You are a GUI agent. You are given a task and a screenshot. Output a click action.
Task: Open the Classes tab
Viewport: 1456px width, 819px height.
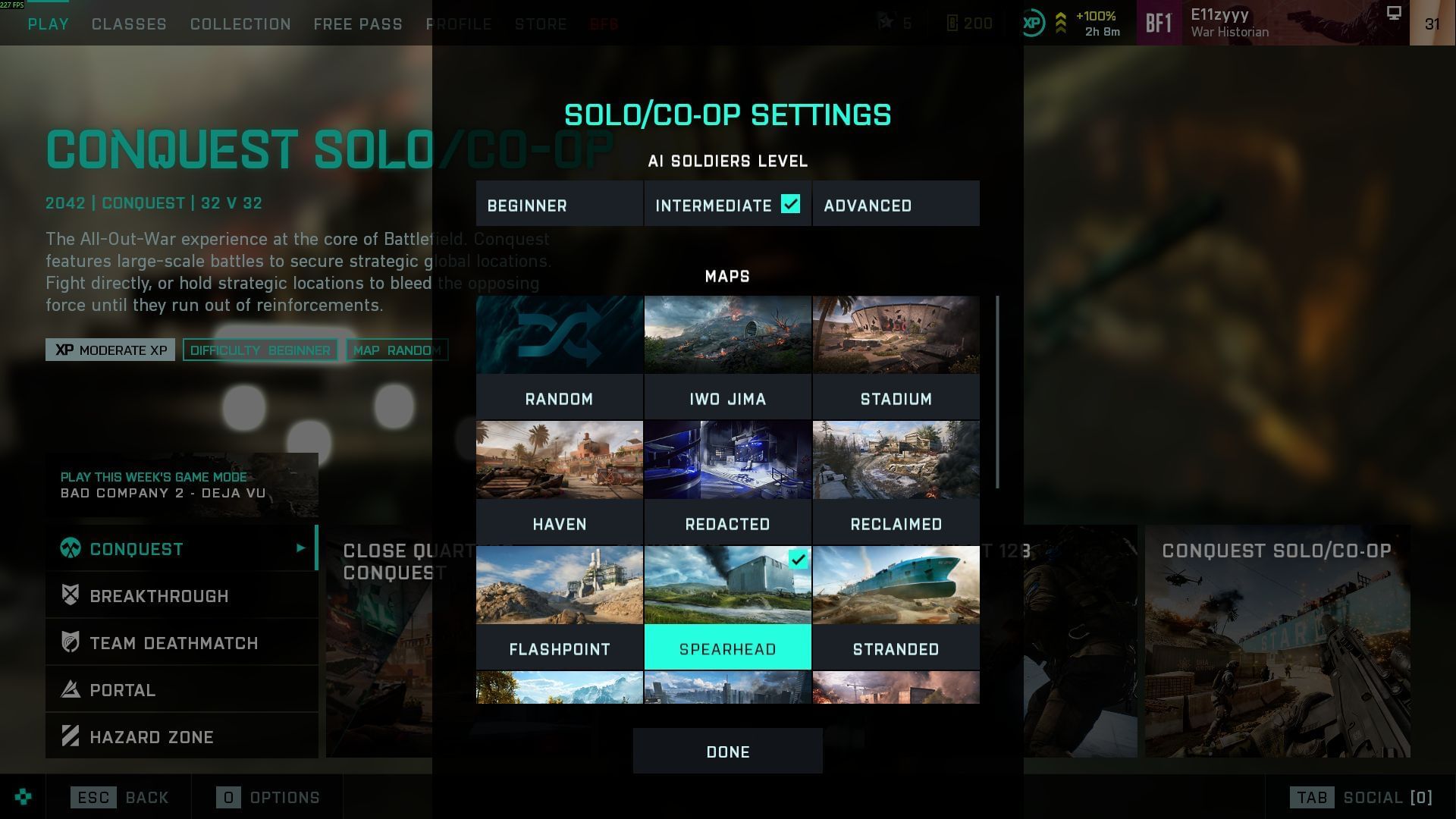pyautogui.click(x=129, y=24)
